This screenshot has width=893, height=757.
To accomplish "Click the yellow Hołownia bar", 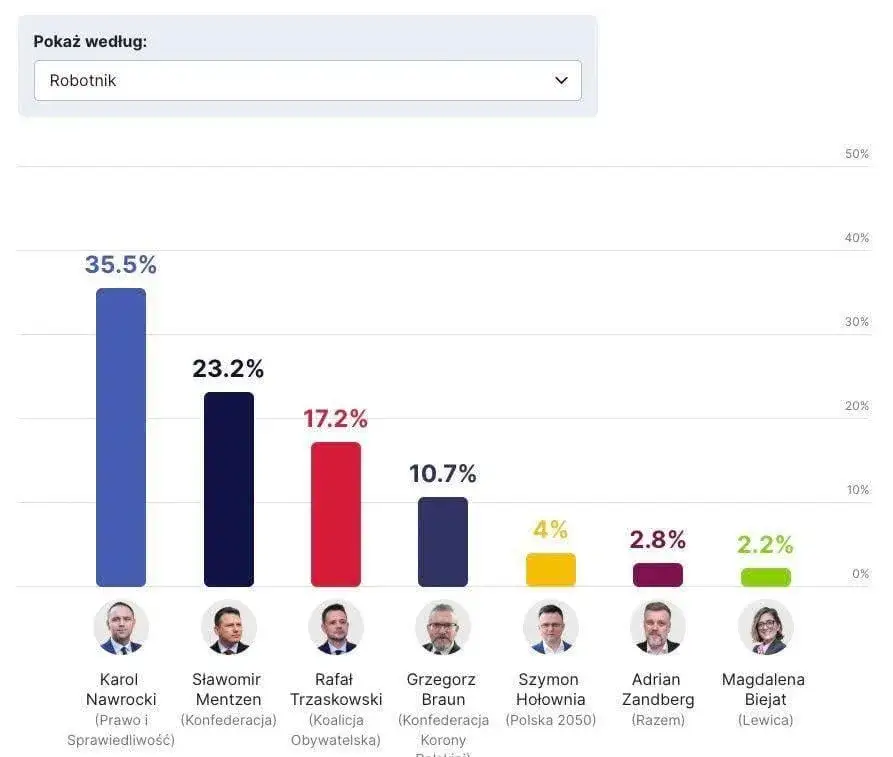I will tap(551, 569).
